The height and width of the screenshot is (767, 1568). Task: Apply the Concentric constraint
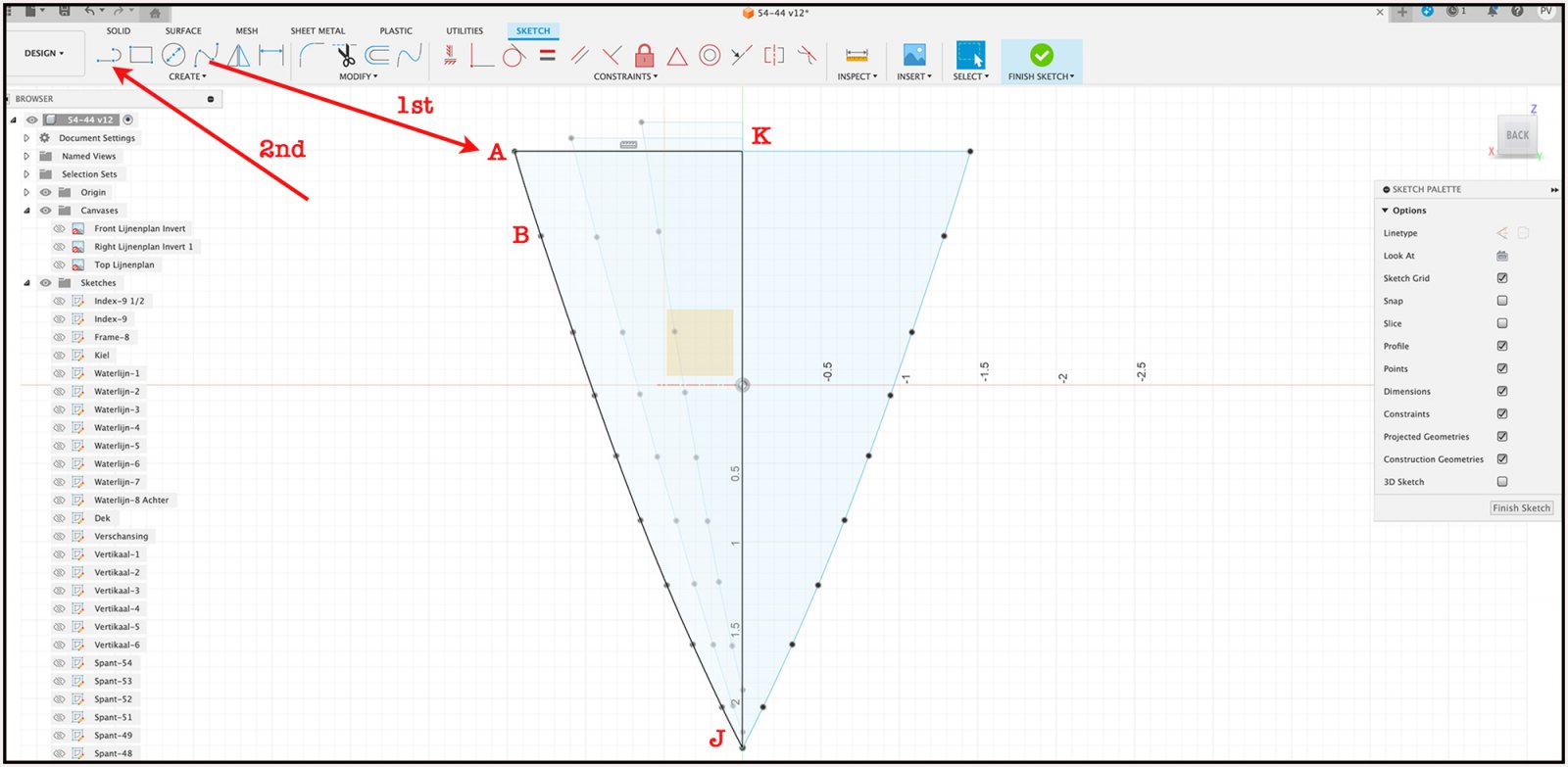click(710, 55)
